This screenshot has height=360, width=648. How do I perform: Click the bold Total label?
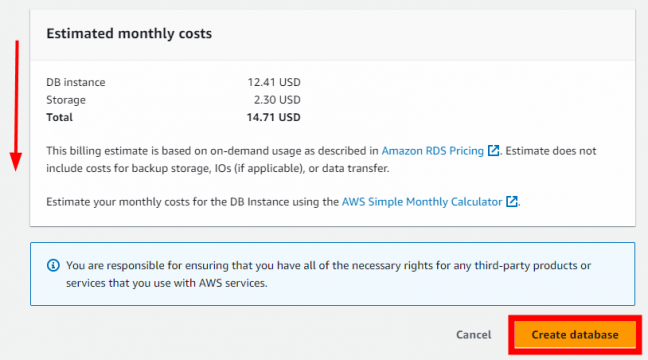pyautogui.click(x=59, y=117)
